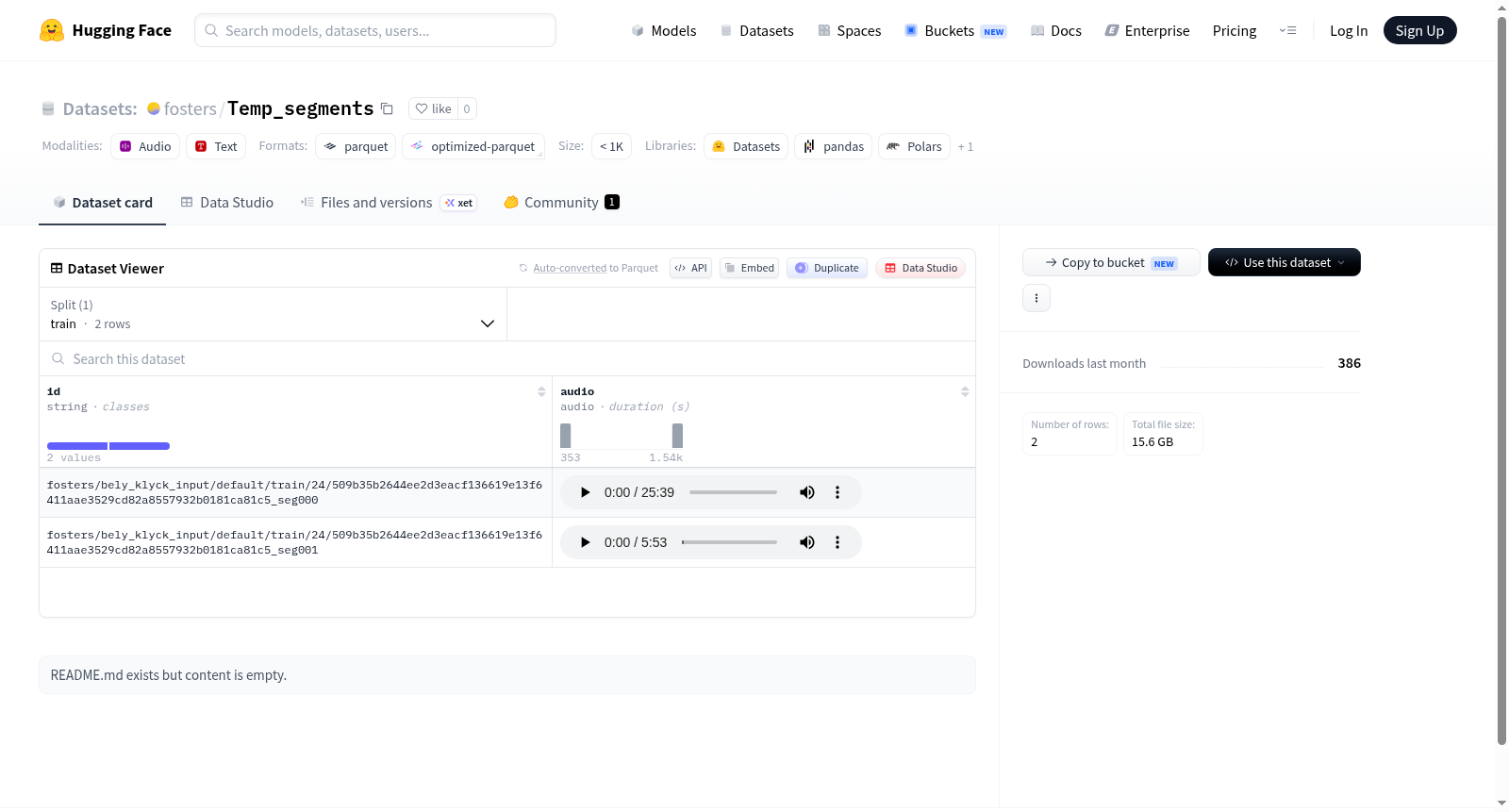
Task: Click the Hugging Face logo icon
Action: coord(52,30)
